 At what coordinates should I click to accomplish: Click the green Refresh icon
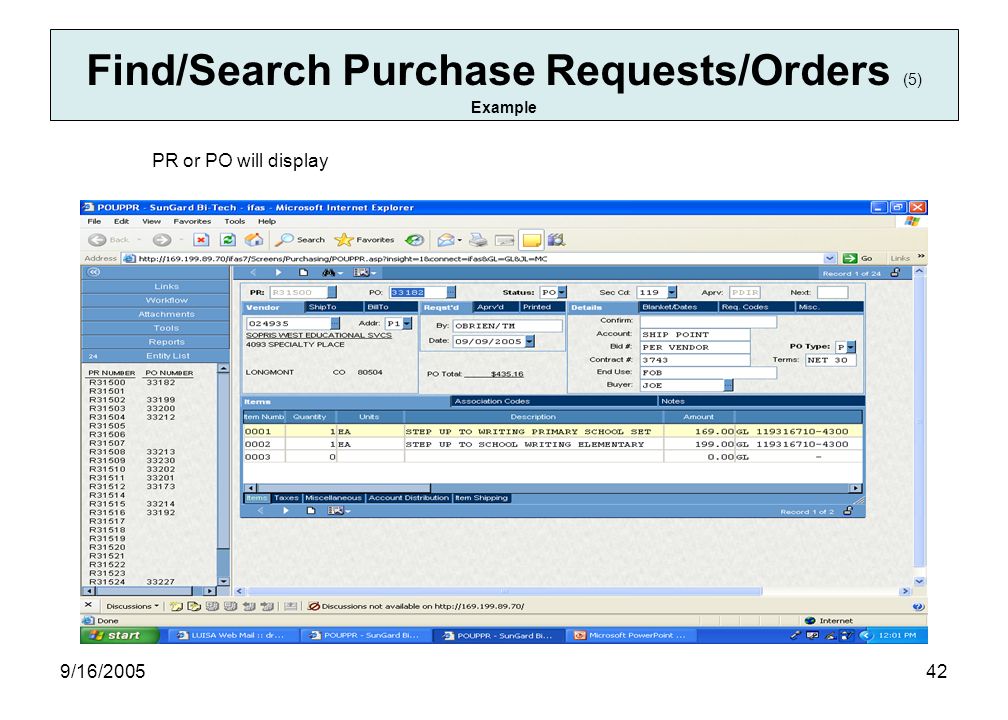[x=228, y=240]
